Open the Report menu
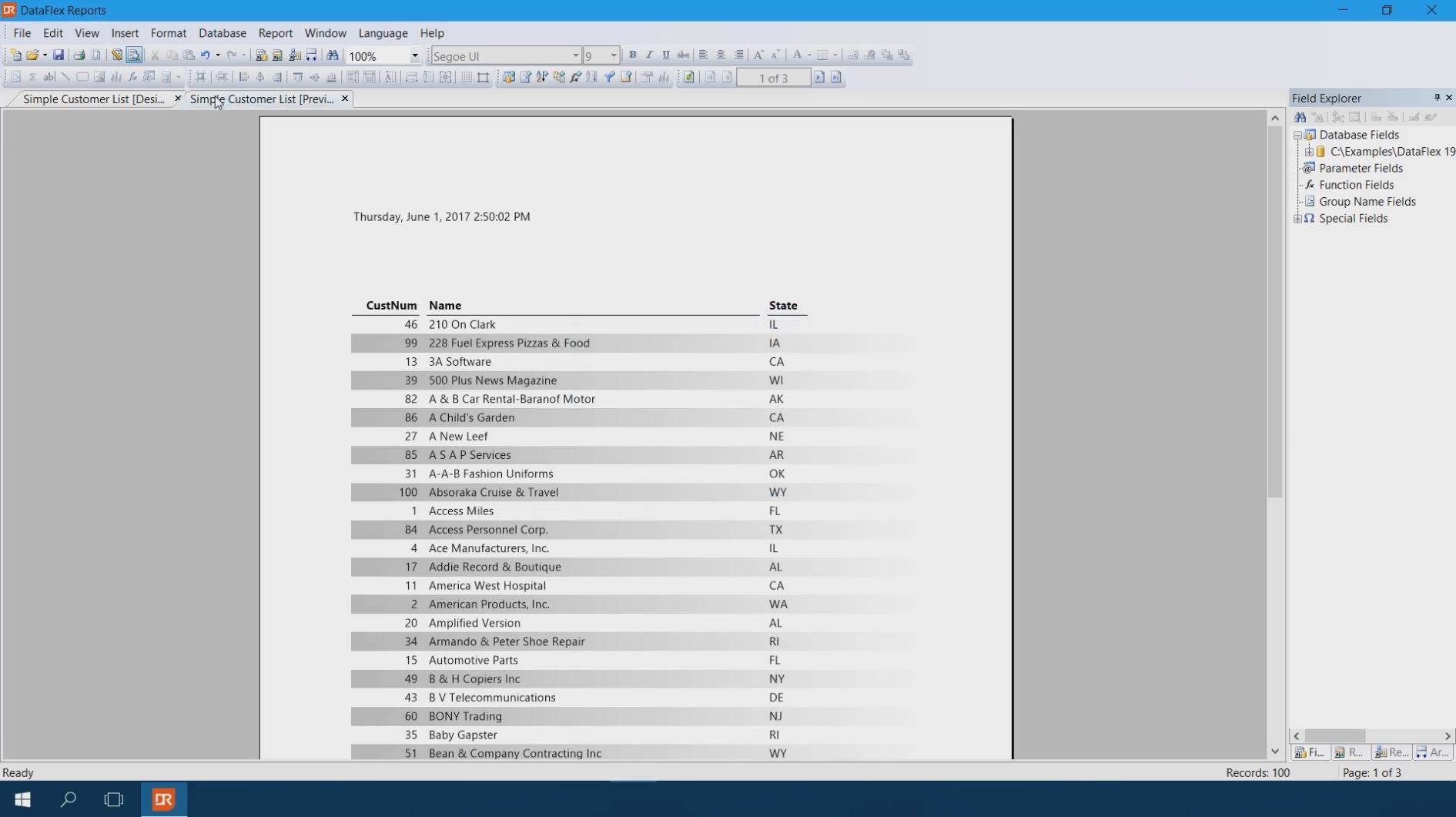1456x817 pixels. 275,33
